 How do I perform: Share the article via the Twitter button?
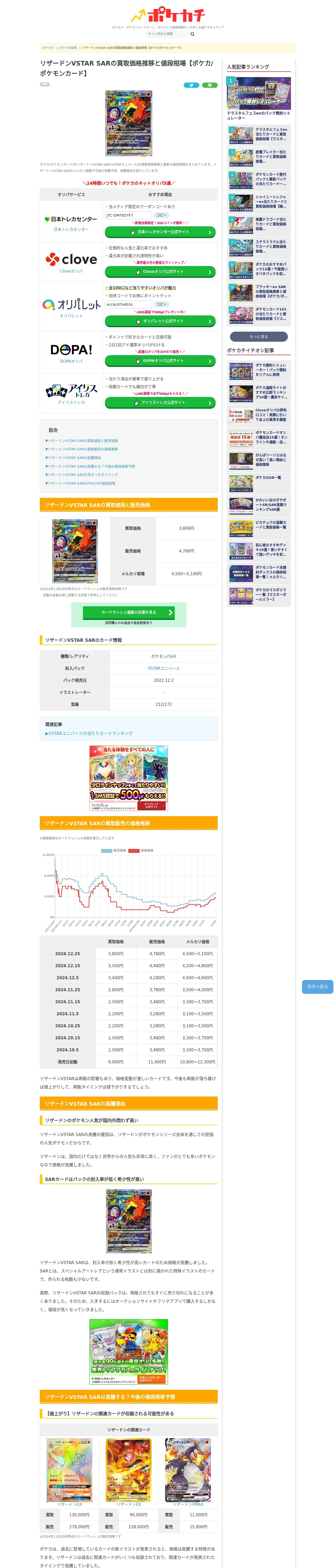192,85
